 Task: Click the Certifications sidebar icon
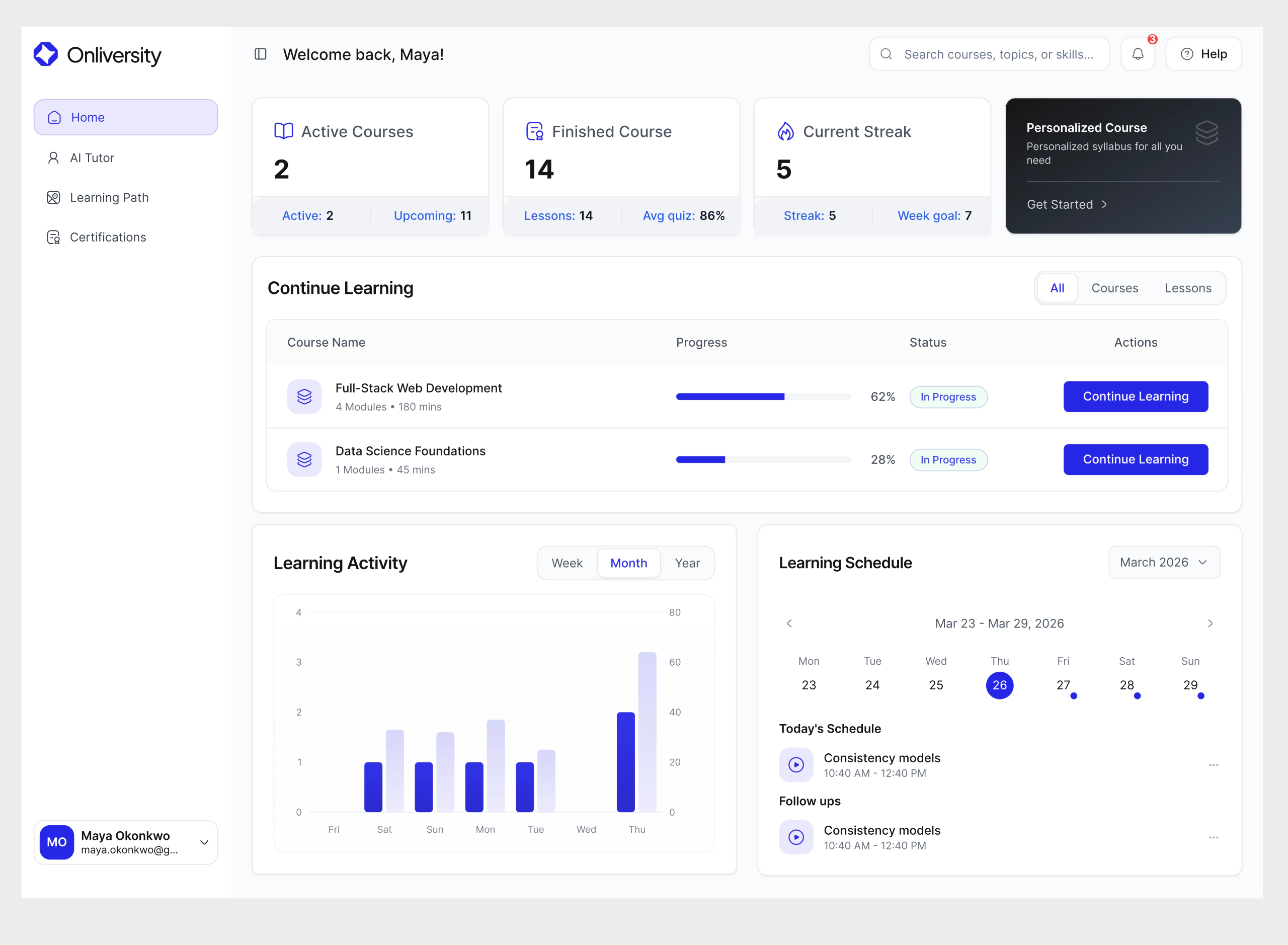pyautogui.click(x=54, y=237)
